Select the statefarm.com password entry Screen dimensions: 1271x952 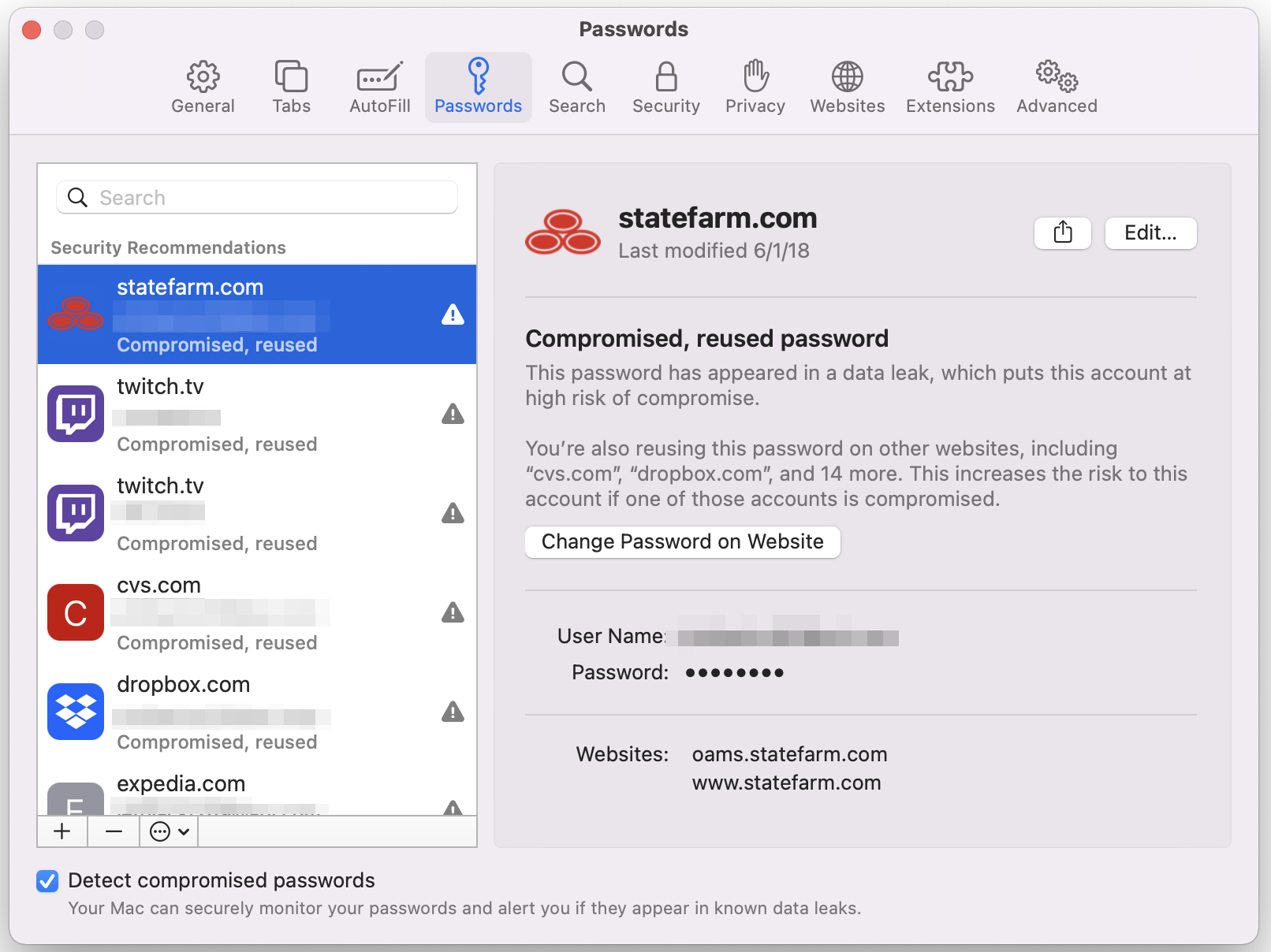tap(257, 314)
